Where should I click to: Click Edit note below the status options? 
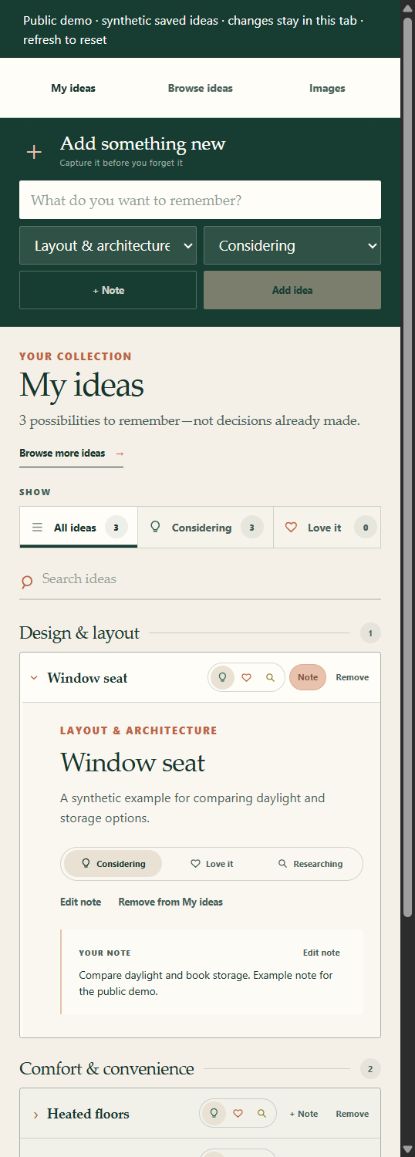click(80, 902)
